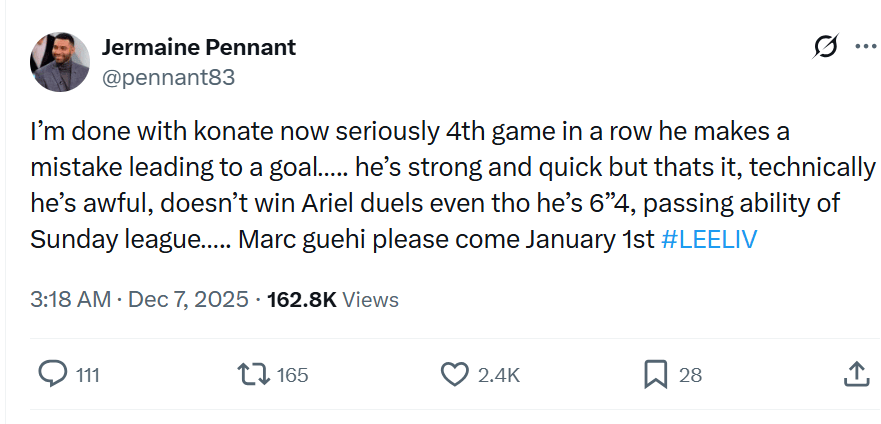Open the share upload-arrow menu
The width and height of the screenshot is (881, 424).
pos(856,374)
